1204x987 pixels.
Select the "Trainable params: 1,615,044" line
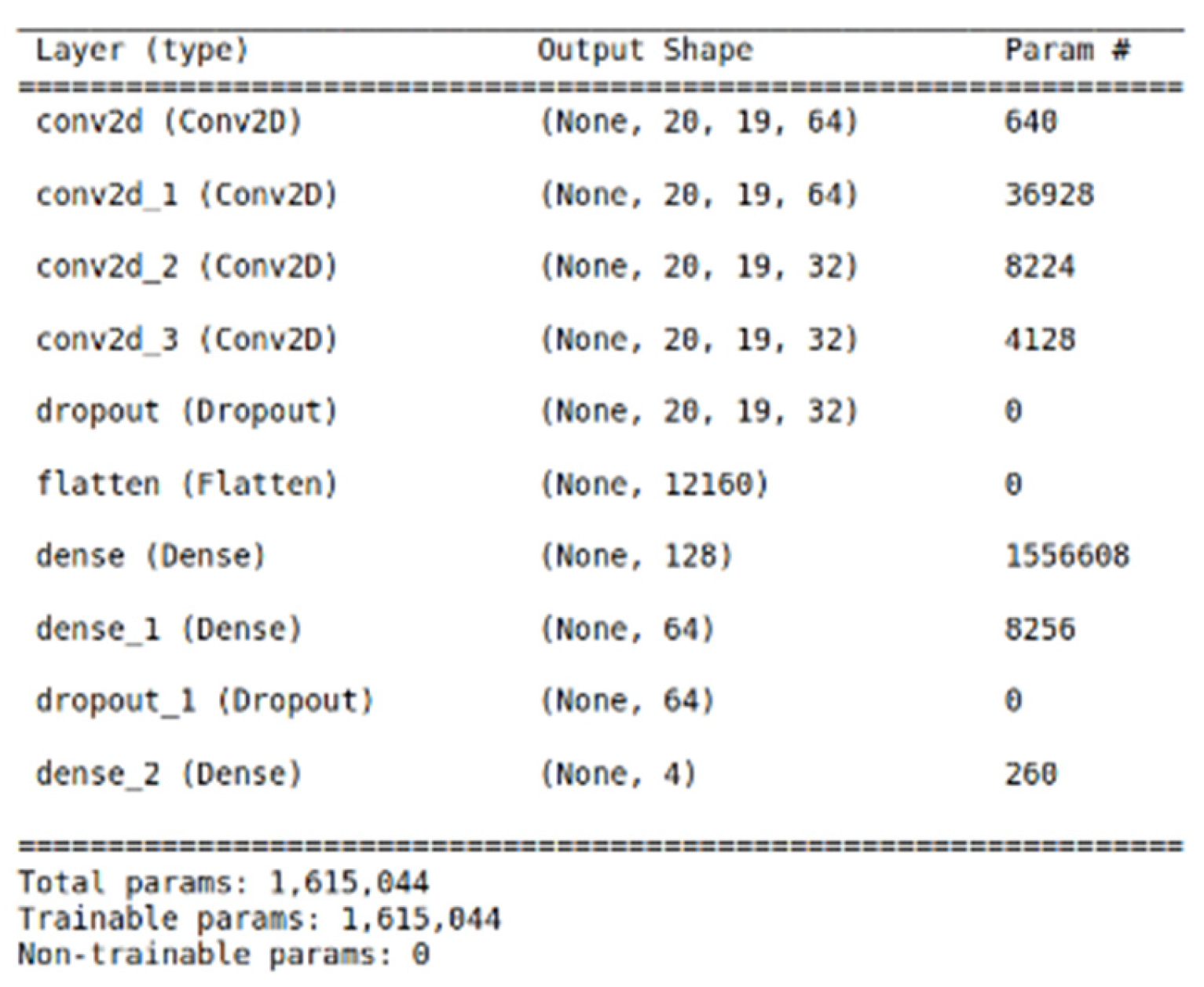point(259,919)
